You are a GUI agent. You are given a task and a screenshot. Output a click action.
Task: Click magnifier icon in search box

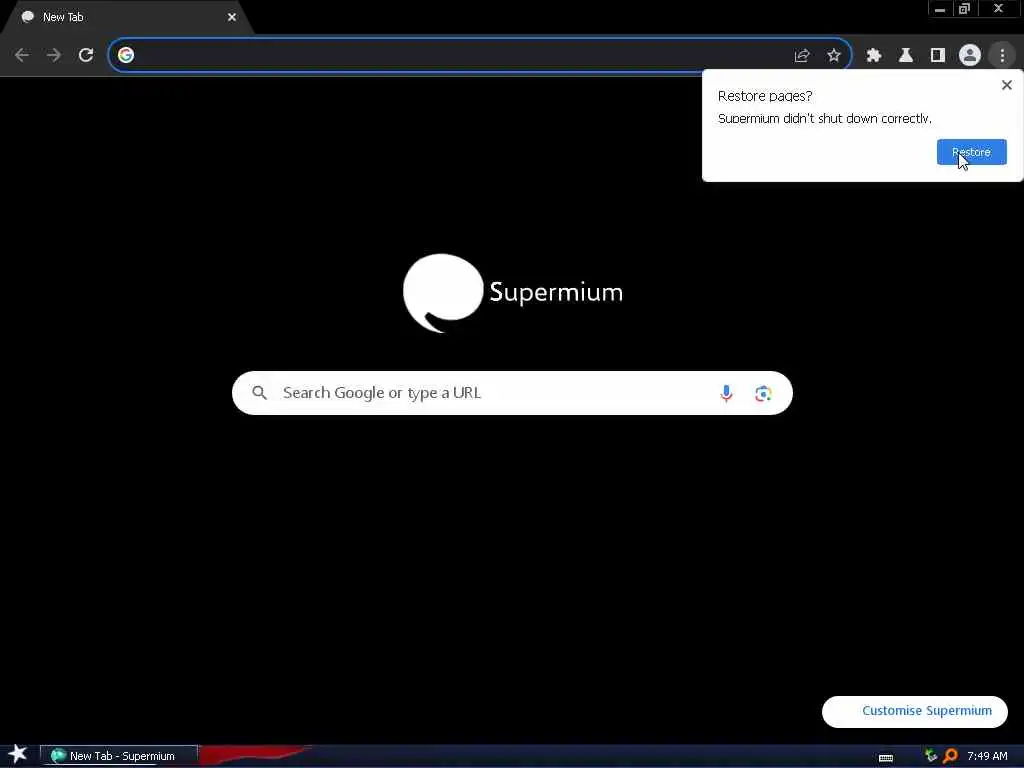259,392
